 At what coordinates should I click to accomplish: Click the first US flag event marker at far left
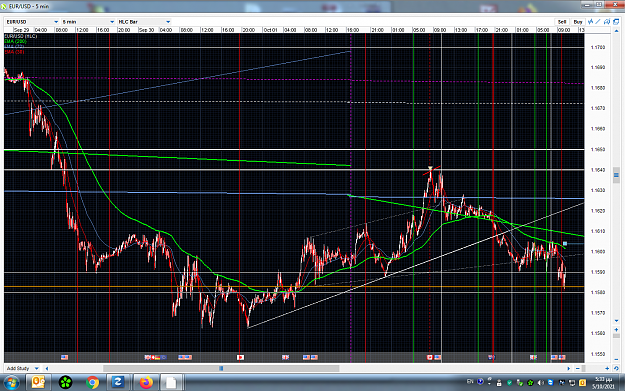point(65,358)
